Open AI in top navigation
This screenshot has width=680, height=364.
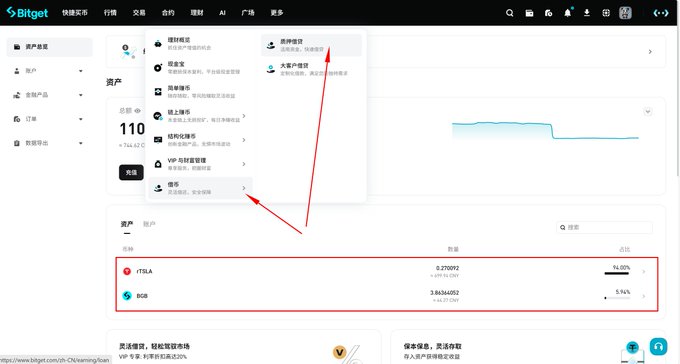pyautogui.click(x=222, y=13)
